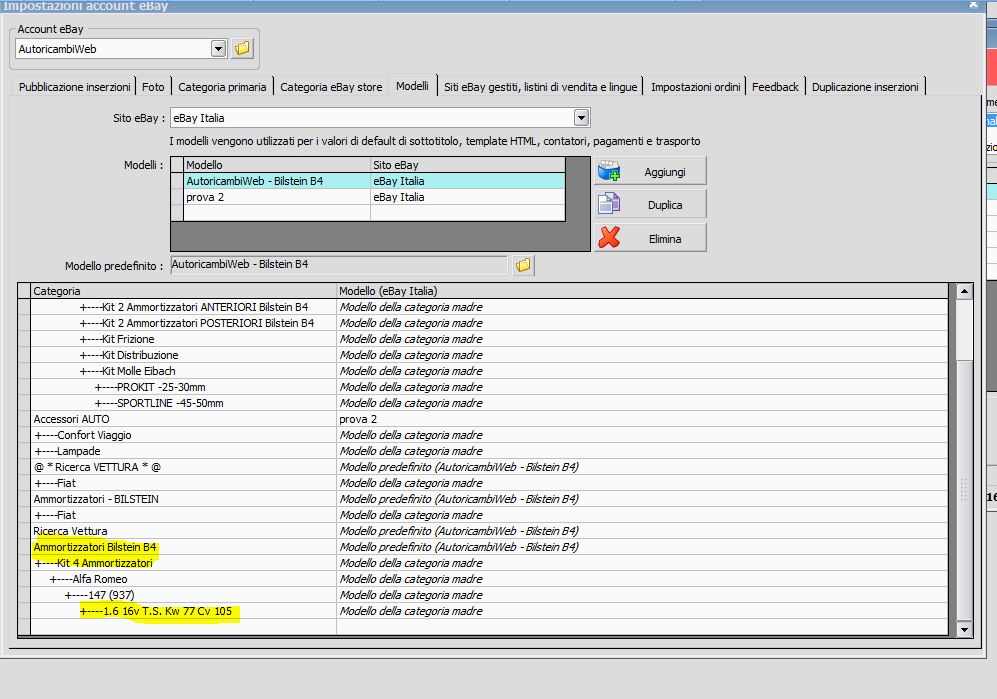997x699 pixels.
Task: Click scroll up arrow of category list
Action: (964, 292)
